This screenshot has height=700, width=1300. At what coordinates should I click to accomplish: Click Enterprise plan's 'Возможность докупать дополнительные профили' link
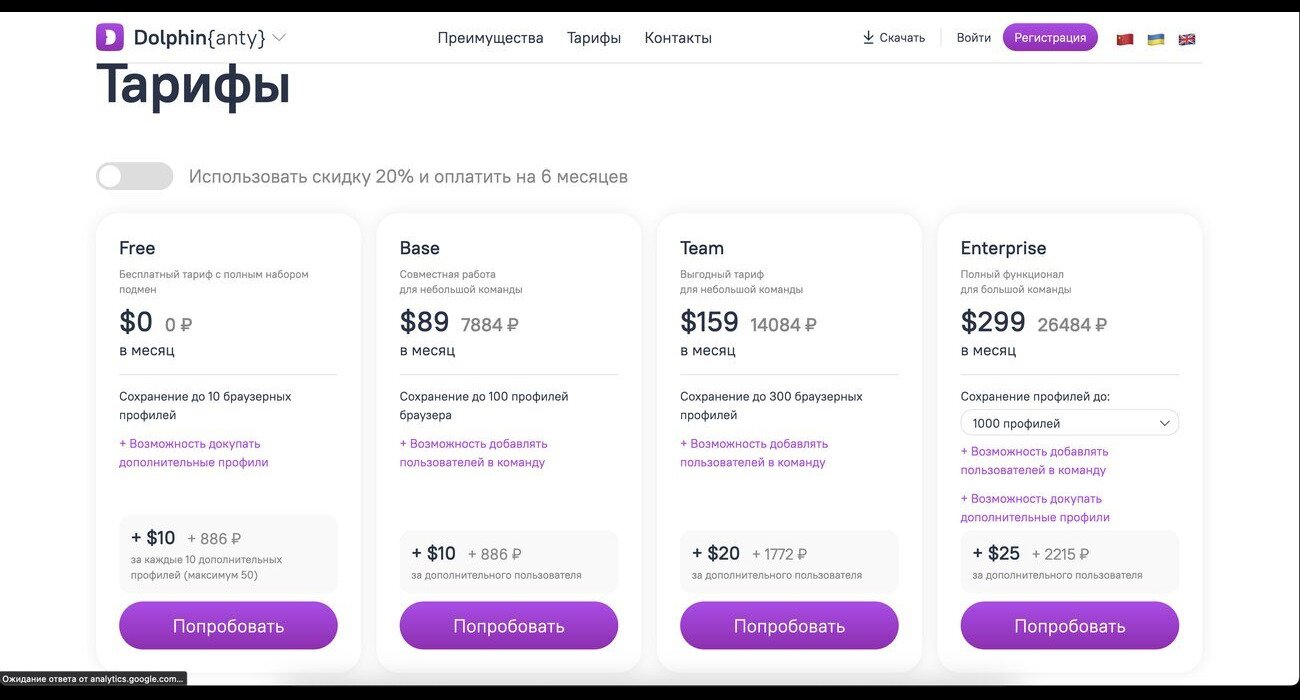(1035, 508)
